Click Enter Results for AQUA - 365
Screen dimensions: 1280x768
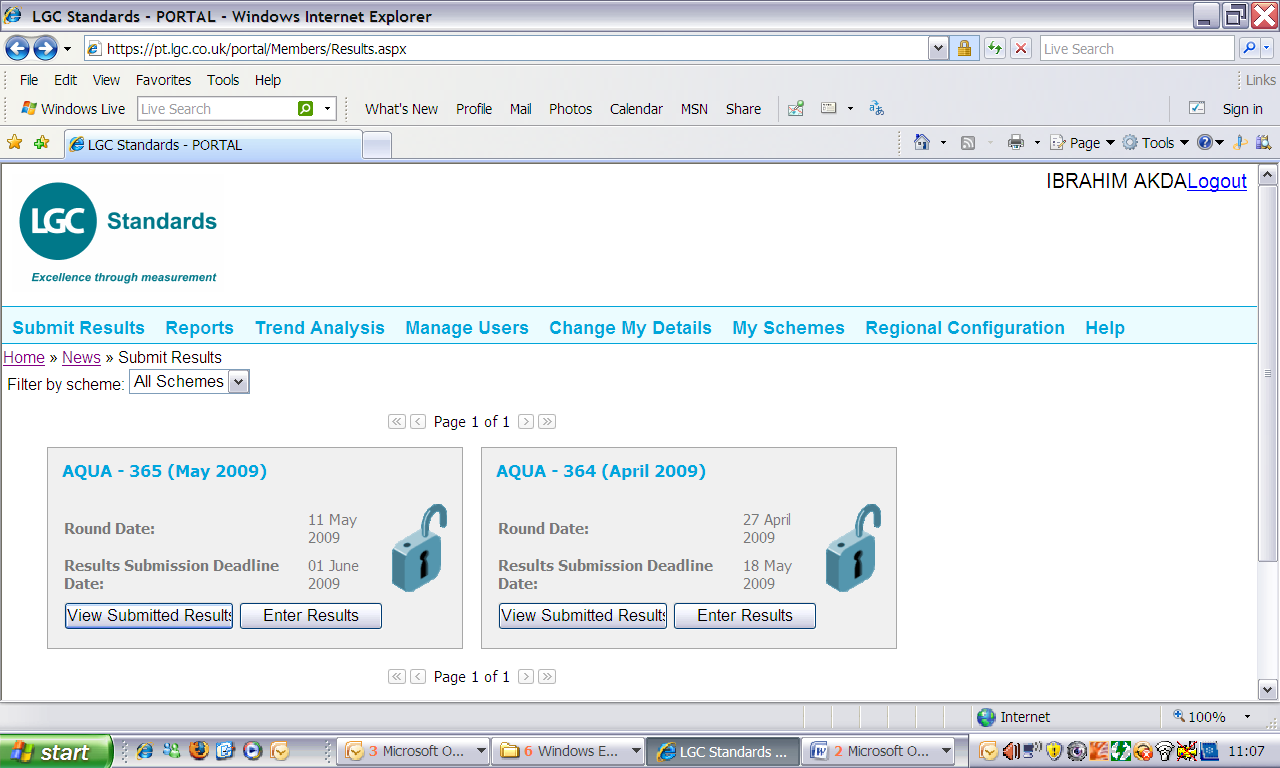point(311,616)
